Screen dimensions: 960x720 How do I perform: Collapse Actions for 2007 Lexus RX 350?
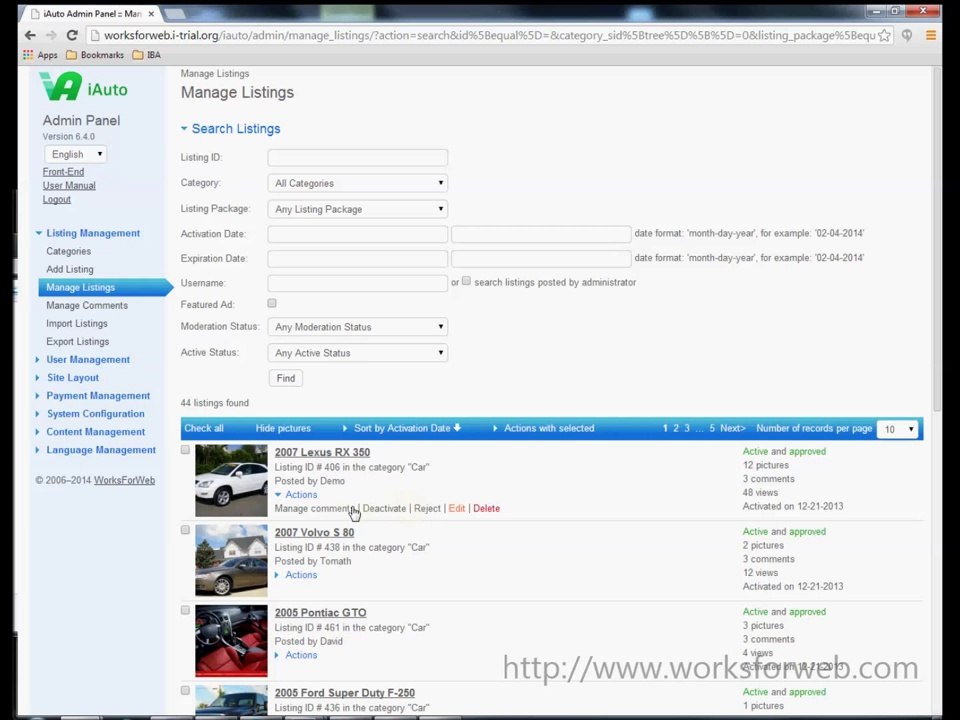[x=296, y=495]
